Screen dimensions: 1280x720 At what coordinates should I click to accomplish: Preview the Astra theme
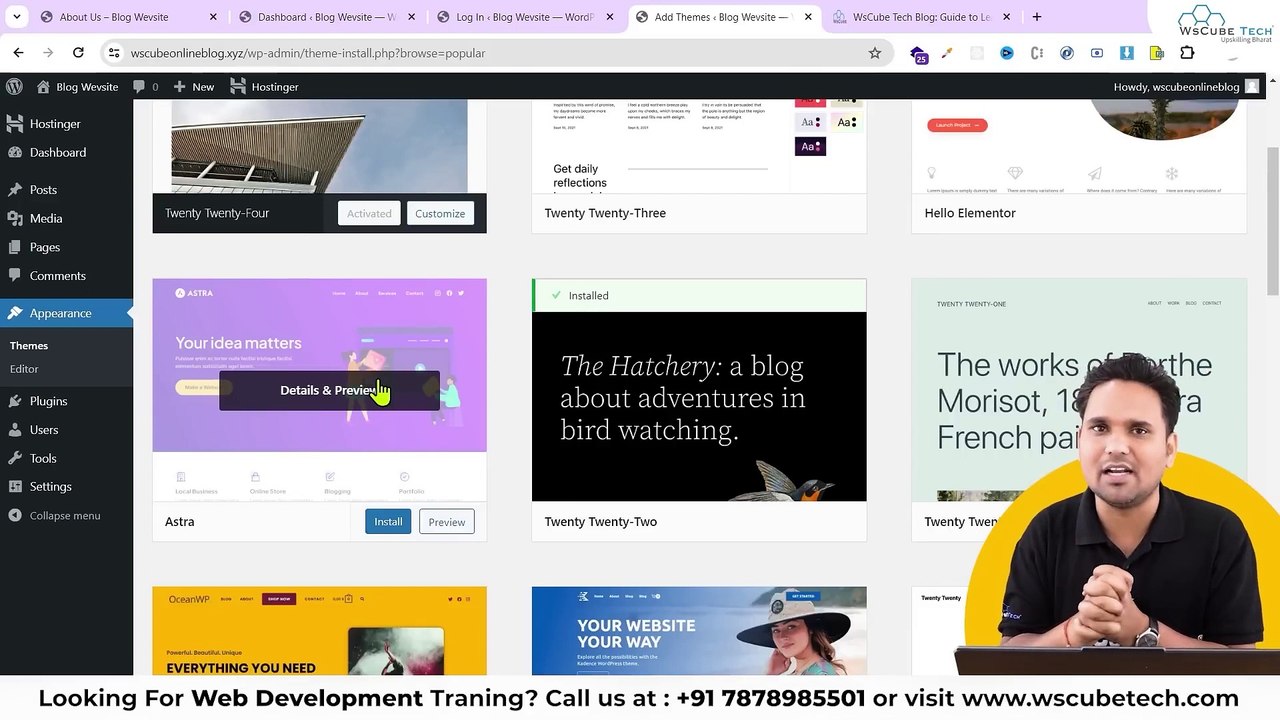(x=447, y=522)
